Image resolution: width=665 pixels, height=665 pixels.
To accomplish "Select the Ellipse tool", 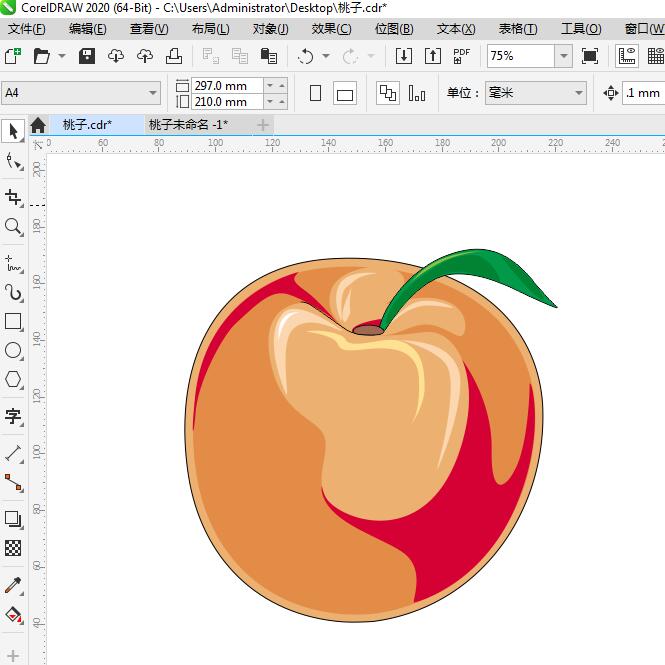I will point(13,351).
